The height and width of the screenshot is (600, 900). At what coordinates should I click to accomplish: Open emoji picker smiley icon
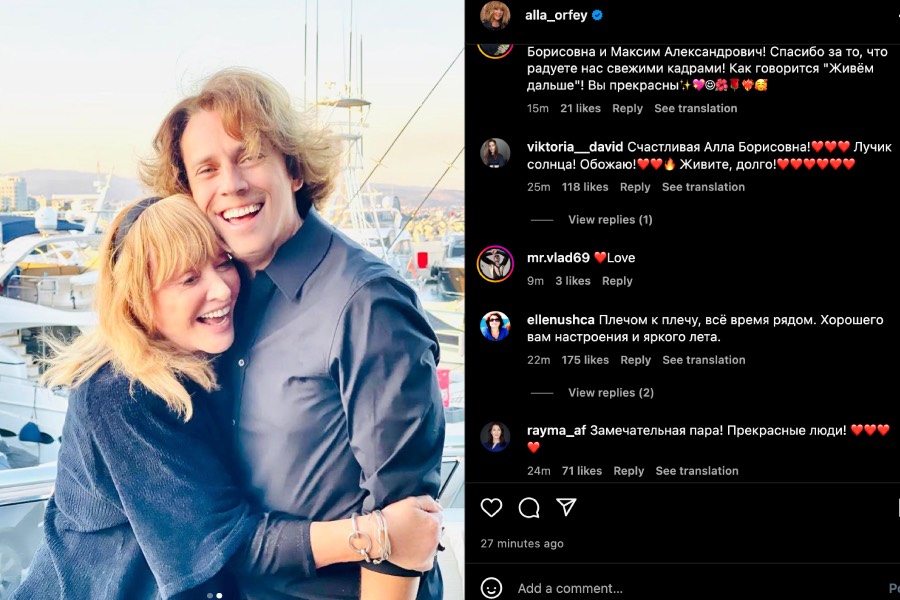(x=491, y=588)
